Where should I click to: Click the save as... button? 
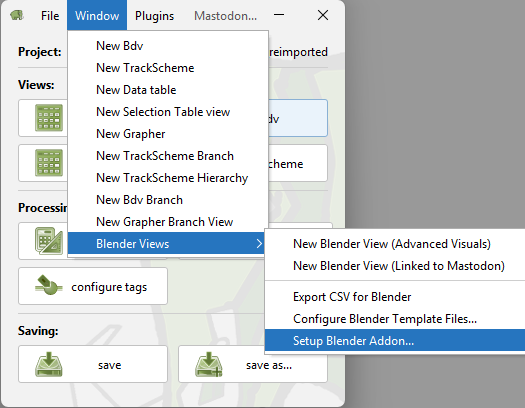(x=253, y=364)
